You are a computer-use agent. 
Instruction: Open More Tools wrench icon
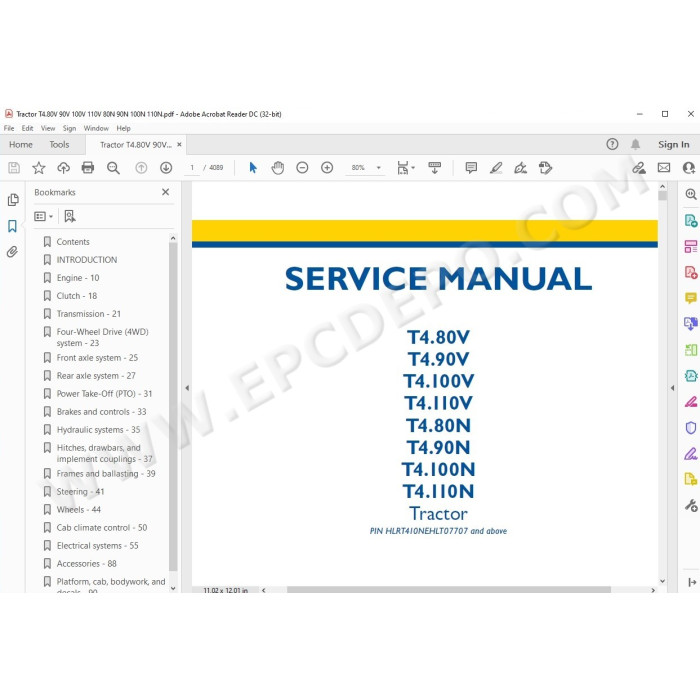point(691,506)
